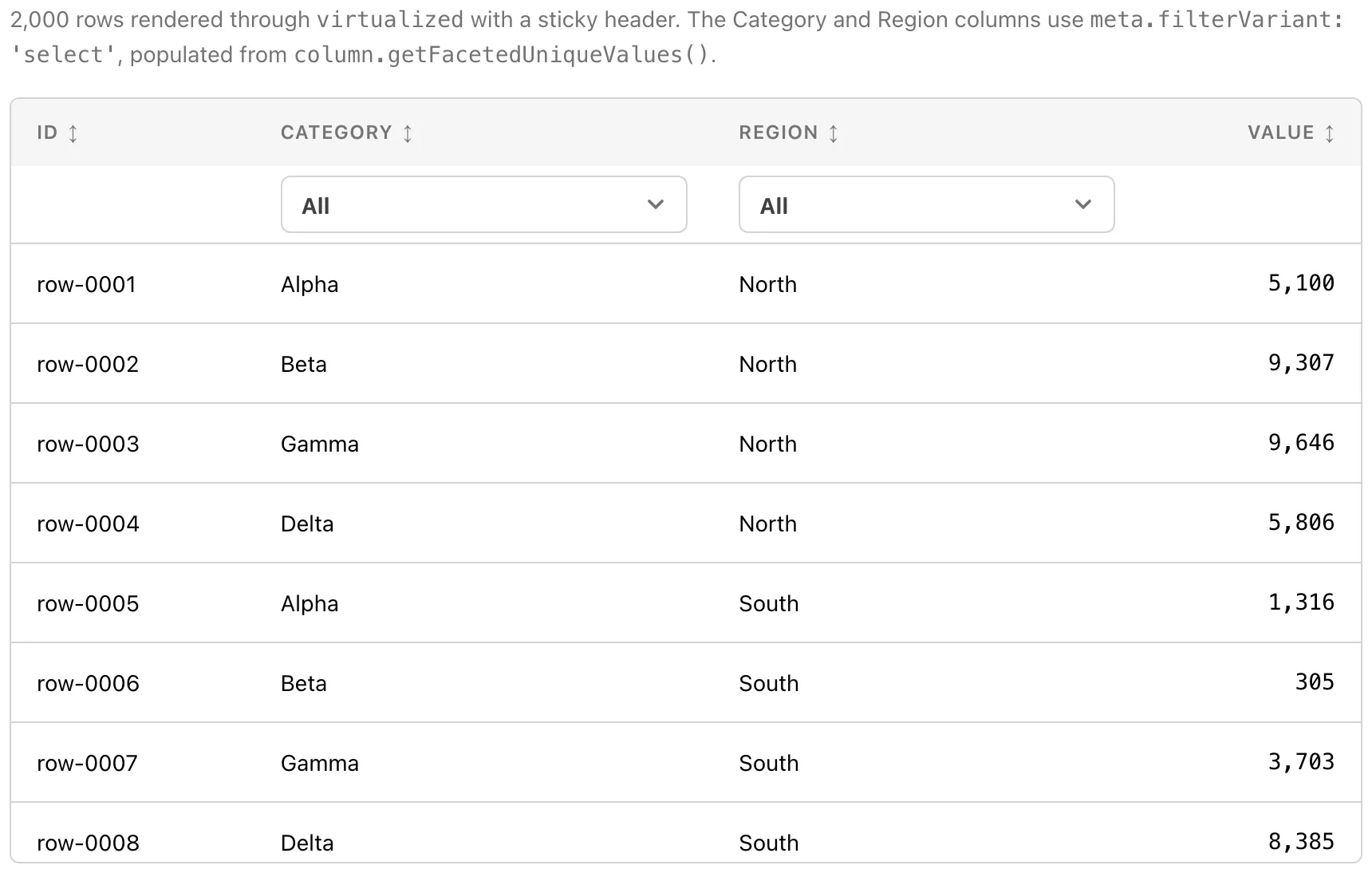Select the row-0003 ID cell

[x=88, y=444]
